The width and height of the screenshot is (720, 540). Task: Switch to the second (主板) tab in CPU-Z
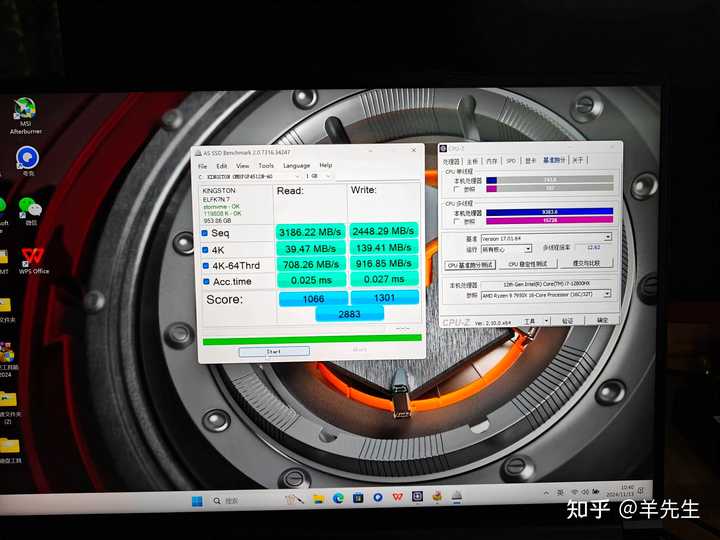click(472, 161)
